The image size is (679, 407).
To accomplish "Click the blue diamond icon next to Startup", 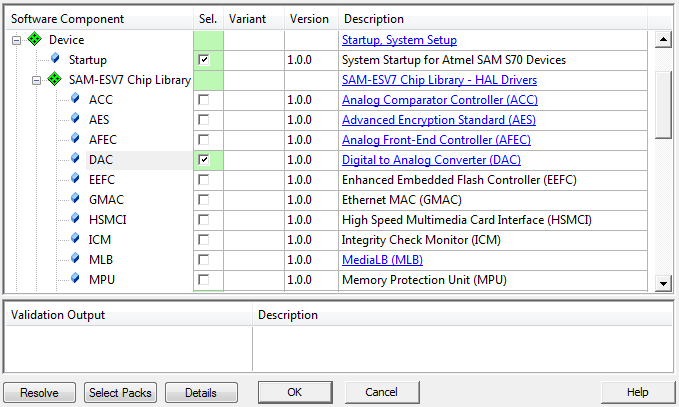I will (56, 60).
